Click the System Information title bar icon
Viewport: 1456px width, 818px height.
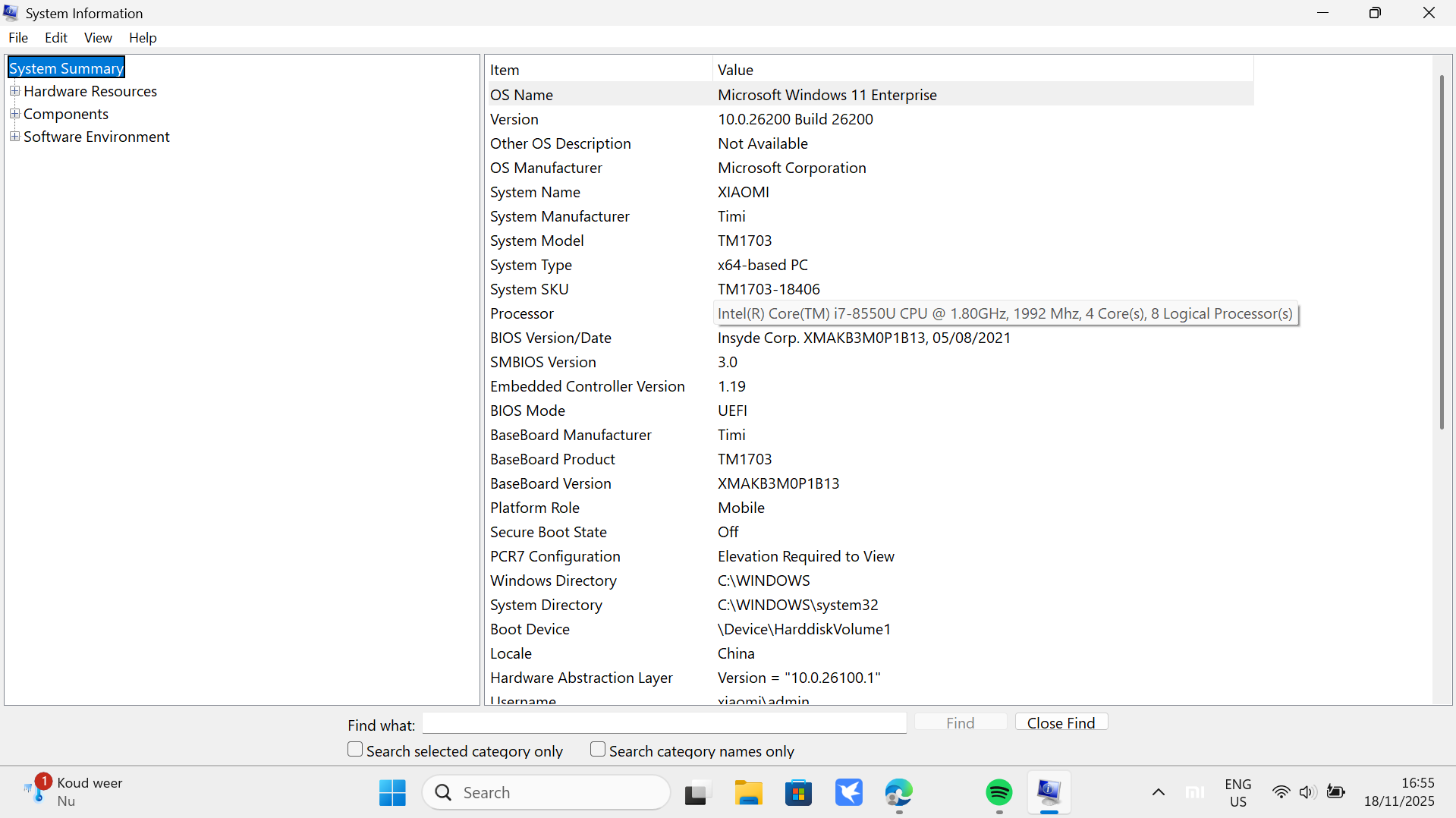11,13
